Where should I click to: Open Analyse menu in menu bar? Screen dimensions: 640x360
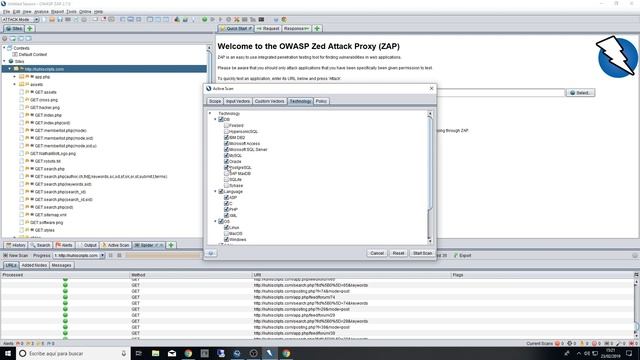(x=41, y=12)
